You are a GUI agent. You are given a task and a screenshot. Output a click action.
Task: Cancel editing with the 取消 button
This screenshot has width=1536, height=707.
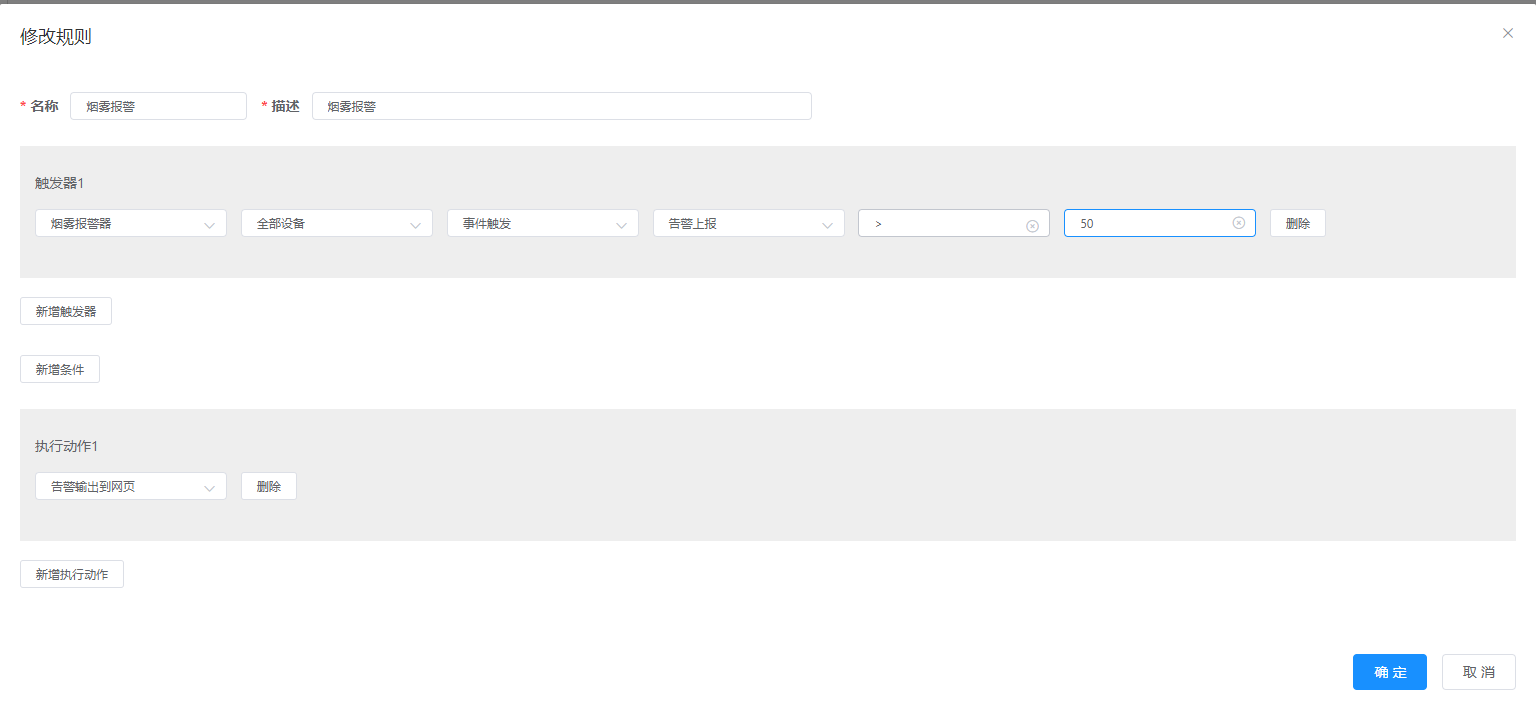1479,672
